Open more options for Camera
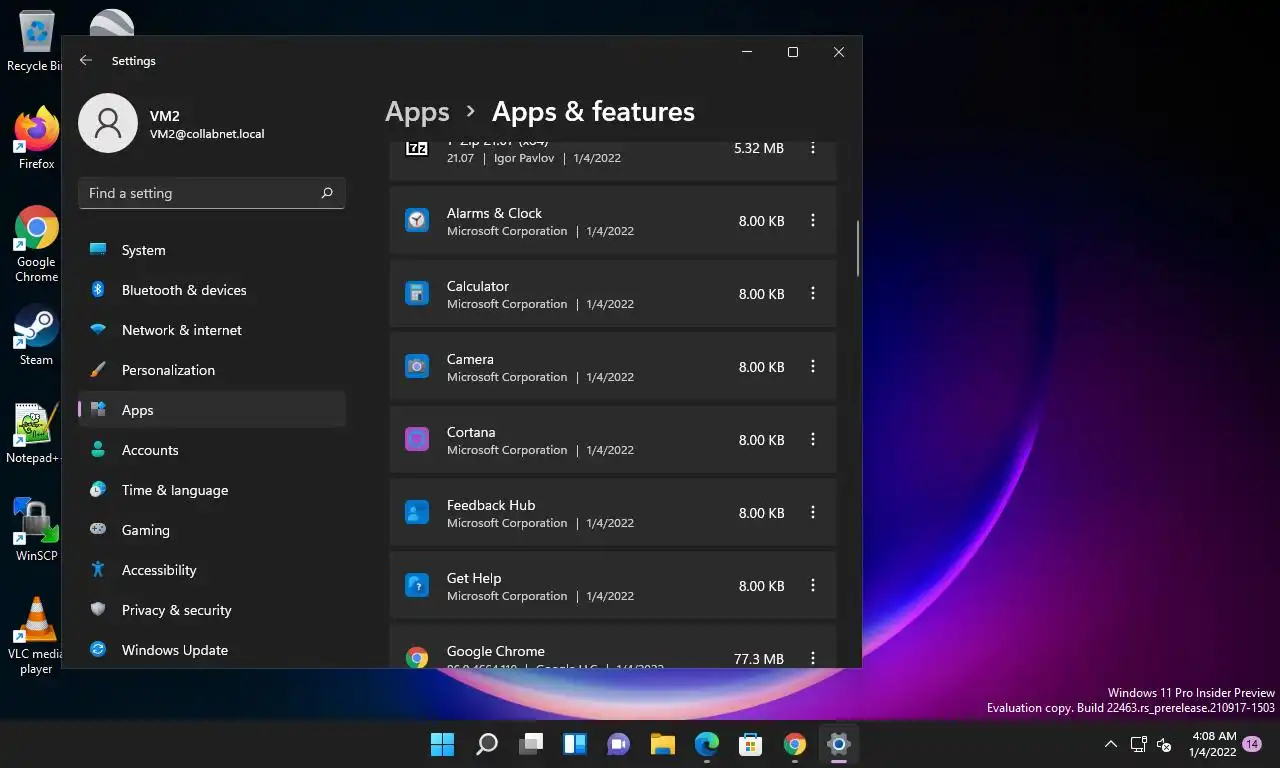Viewport: 1280px width, 768px height. (813, 367)
